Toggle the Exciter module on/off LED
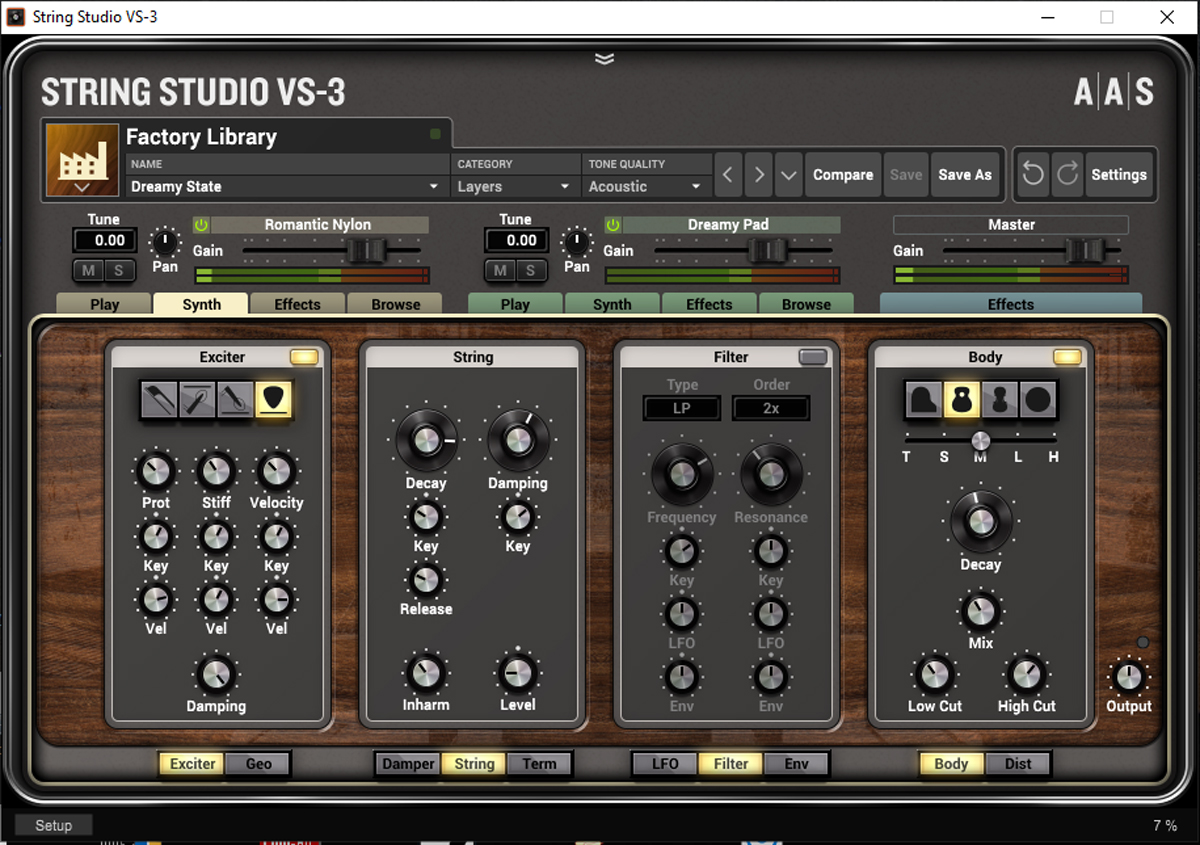 304,357
